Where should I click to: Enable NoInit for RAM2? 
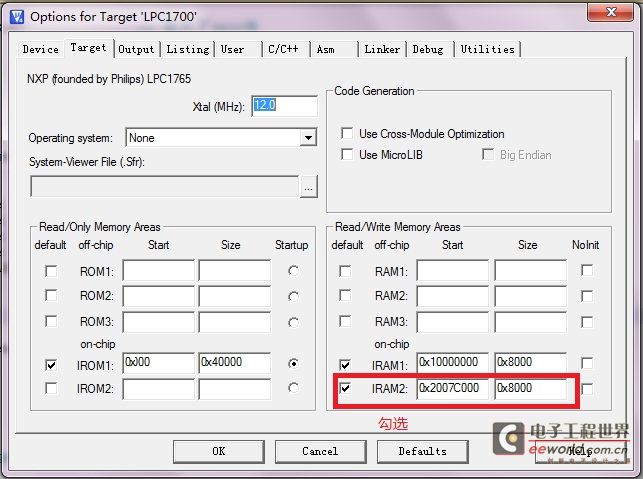coord(587,296)
